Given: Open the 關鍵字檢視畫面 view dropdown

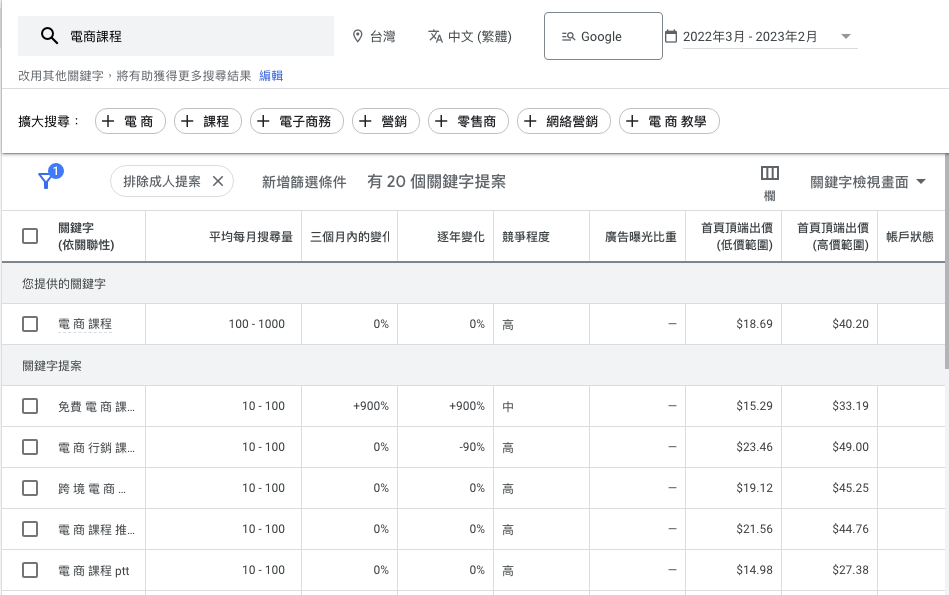Looking at the screenshot, I should [868, 182].
